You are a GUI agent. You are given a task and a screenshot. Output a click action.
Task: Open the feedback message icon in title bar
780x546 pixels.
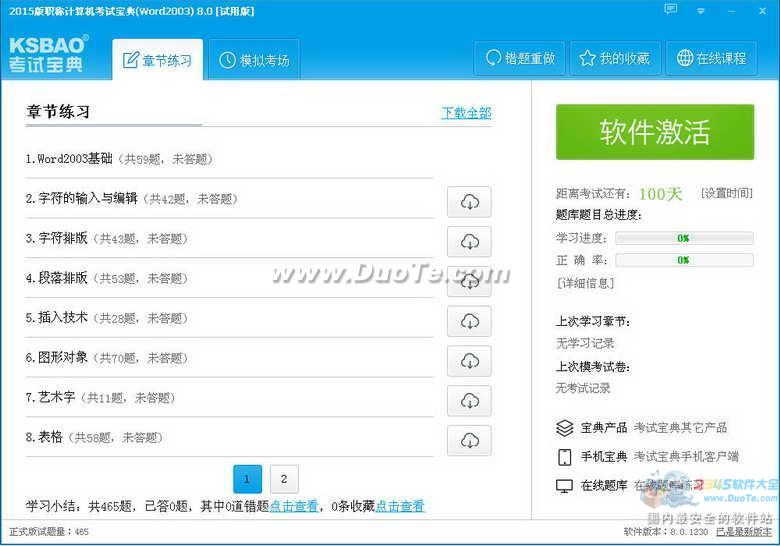[671, 9]
